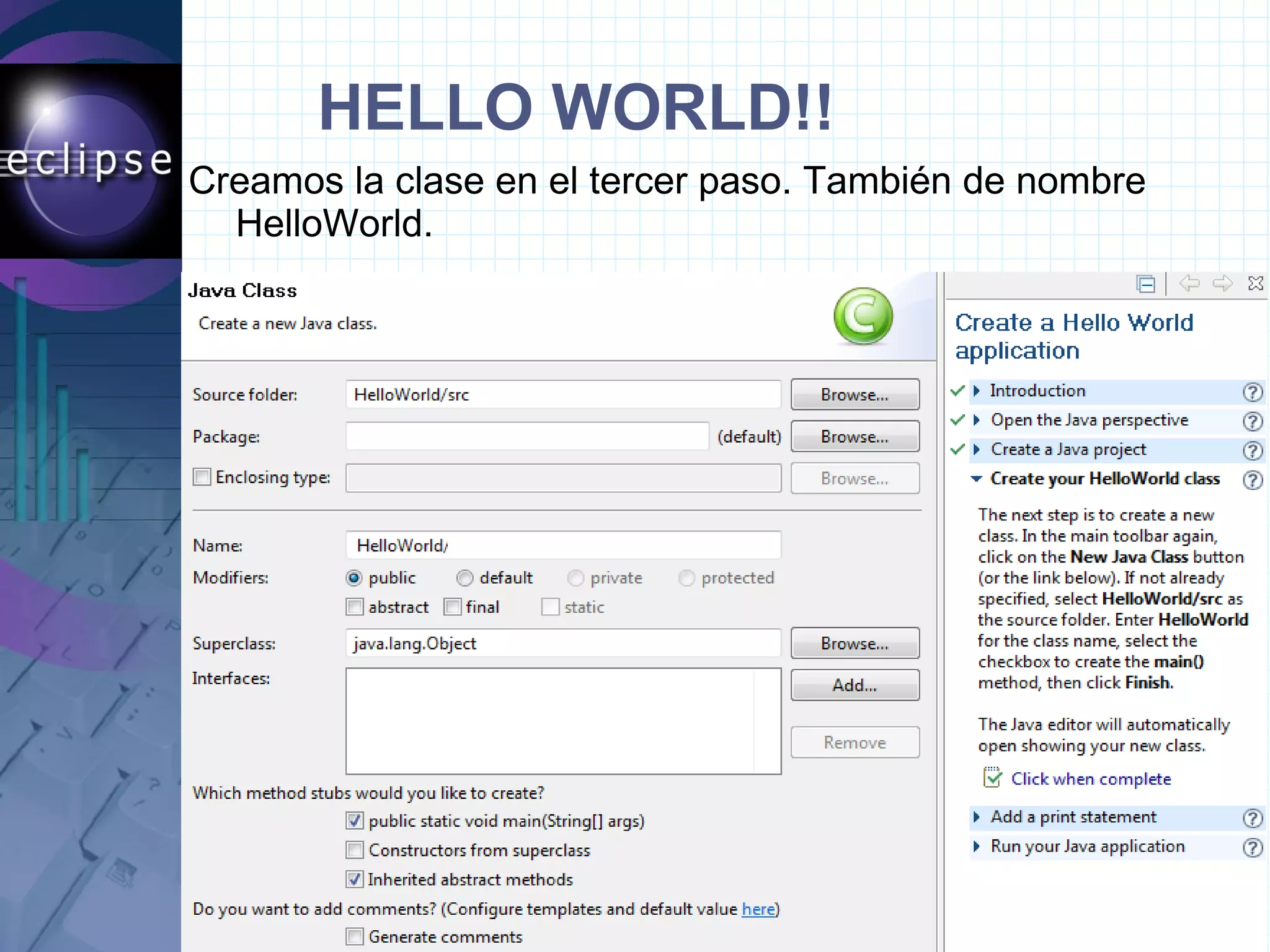Click help icon for Create a Java project
This screenshot has height=952, width=1270.
(x=1252, y=450)
